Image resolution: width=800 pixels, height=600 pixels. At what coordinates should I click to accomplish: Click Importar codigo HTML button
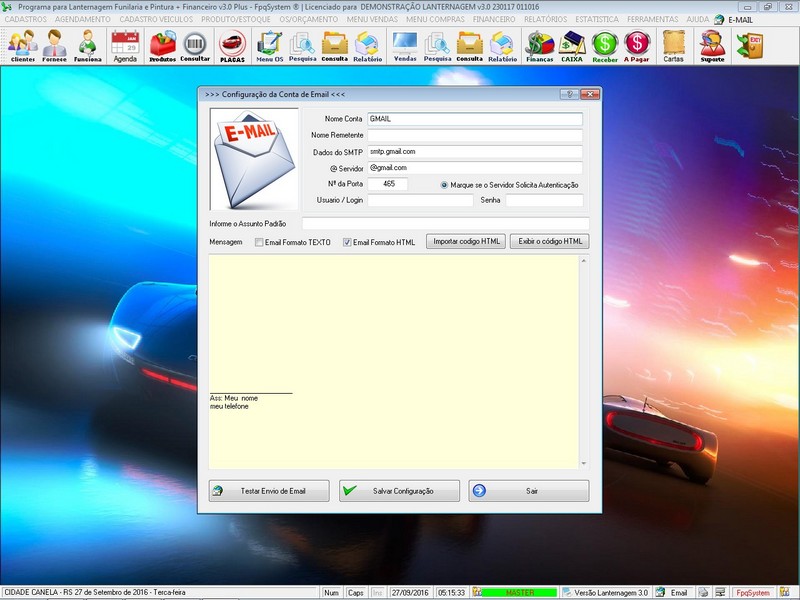click(465, 242)
